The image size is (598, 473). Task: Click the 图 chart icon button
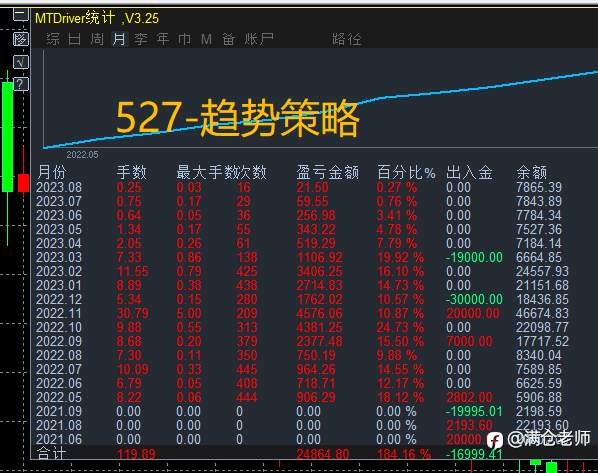point(21,39)
